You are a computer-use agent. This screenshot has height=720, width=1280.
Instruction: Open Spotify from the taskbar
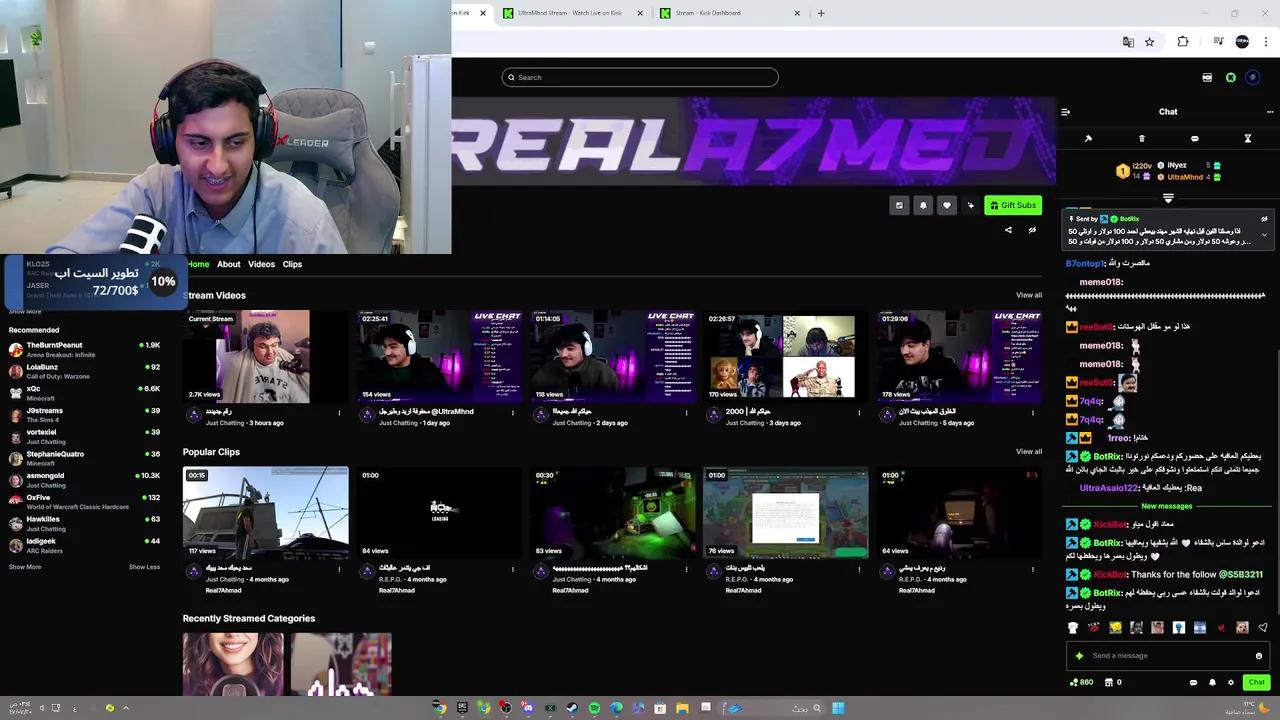pyautogui.click(x=594, y=708)
